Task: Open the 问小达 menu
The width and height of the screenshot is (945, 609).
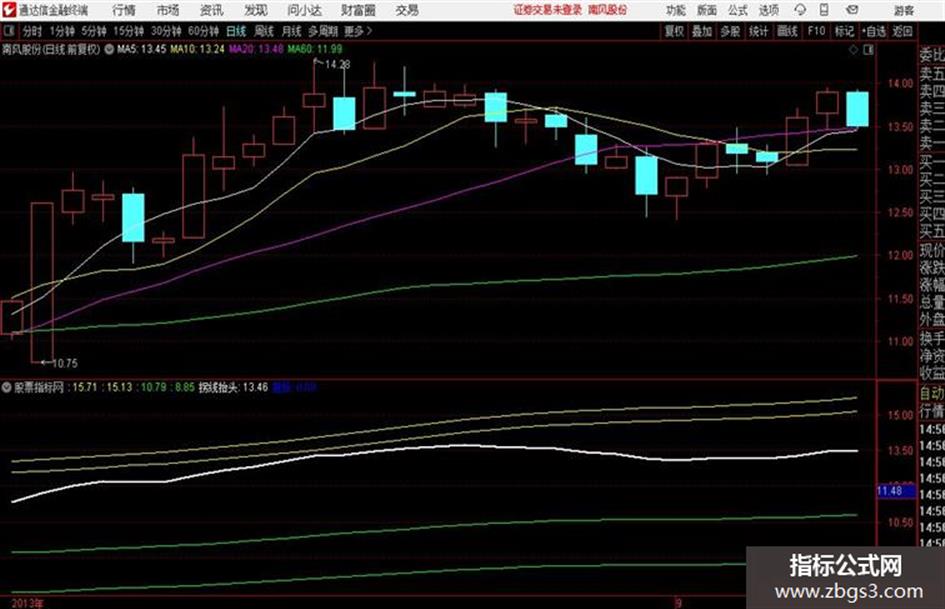Action: click(304, 10)
